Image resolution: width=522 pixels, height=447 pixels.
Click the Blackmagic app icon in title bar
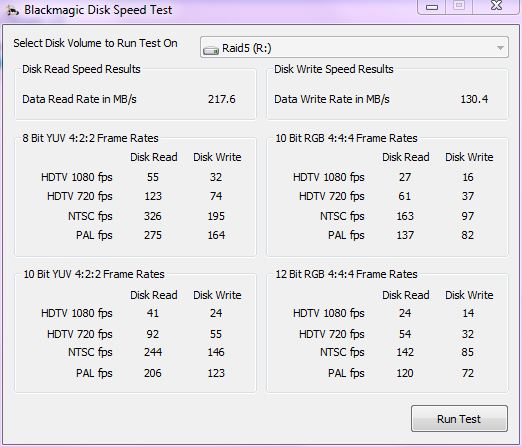(13, 10)
